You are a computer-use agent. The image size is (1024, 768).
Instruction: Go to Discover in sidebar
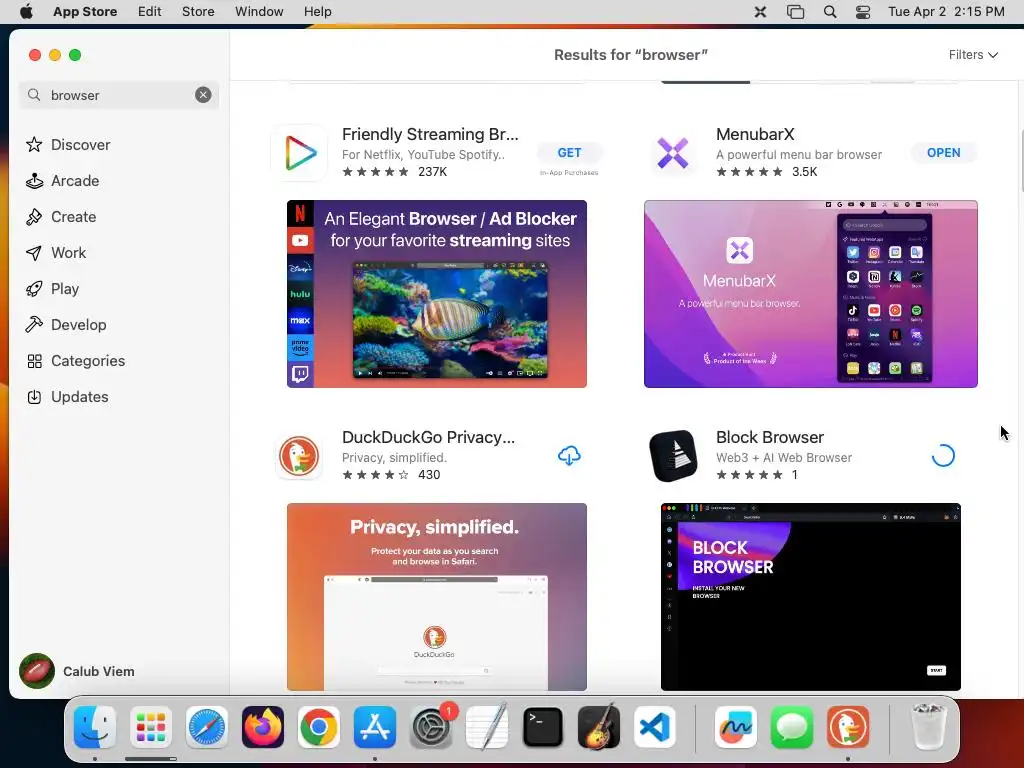click(68, 145)
